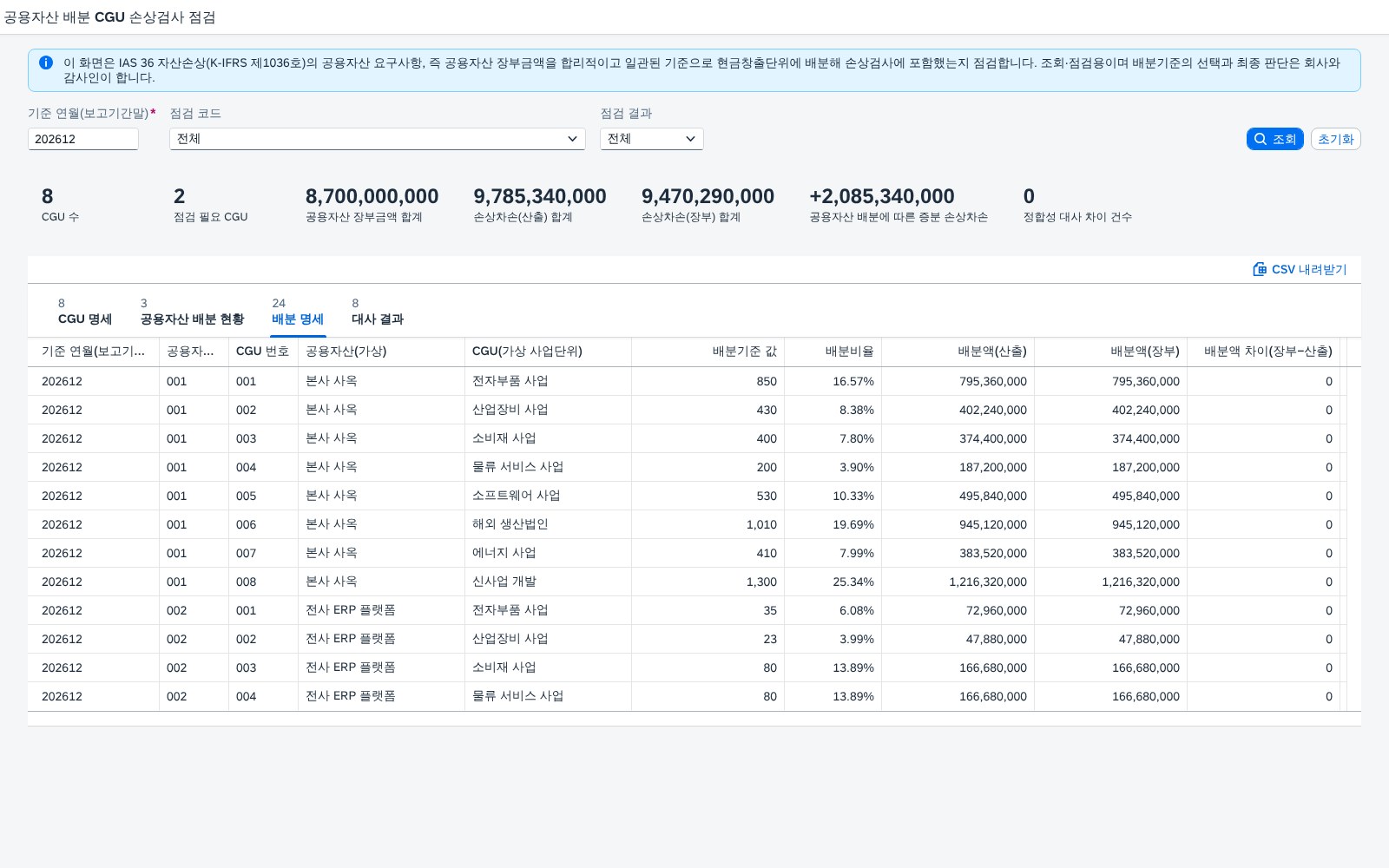
Task: Open the 점검 코드 dropdown
Action: pos(378,139)
